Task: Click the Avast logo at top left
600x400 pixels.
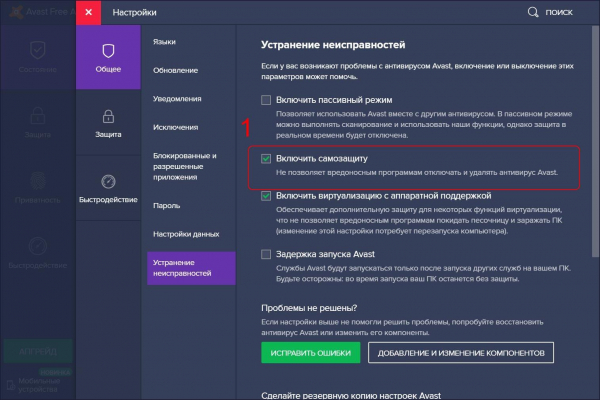Action: 16,12
